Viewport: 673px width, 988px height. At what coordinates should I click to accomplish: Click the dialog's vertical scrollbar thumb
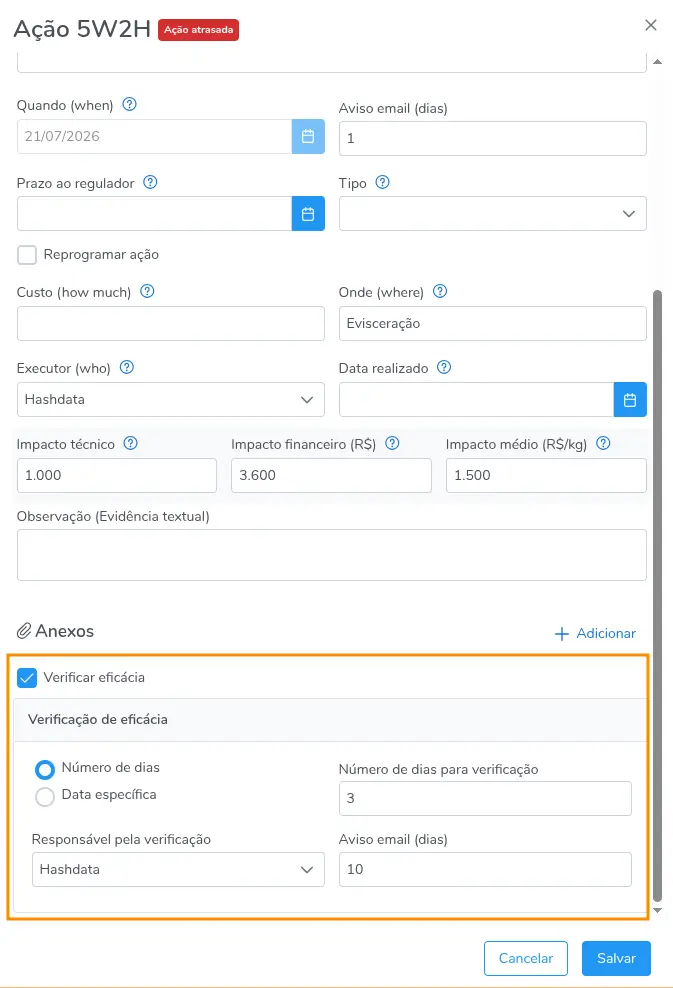pos(657,595)
